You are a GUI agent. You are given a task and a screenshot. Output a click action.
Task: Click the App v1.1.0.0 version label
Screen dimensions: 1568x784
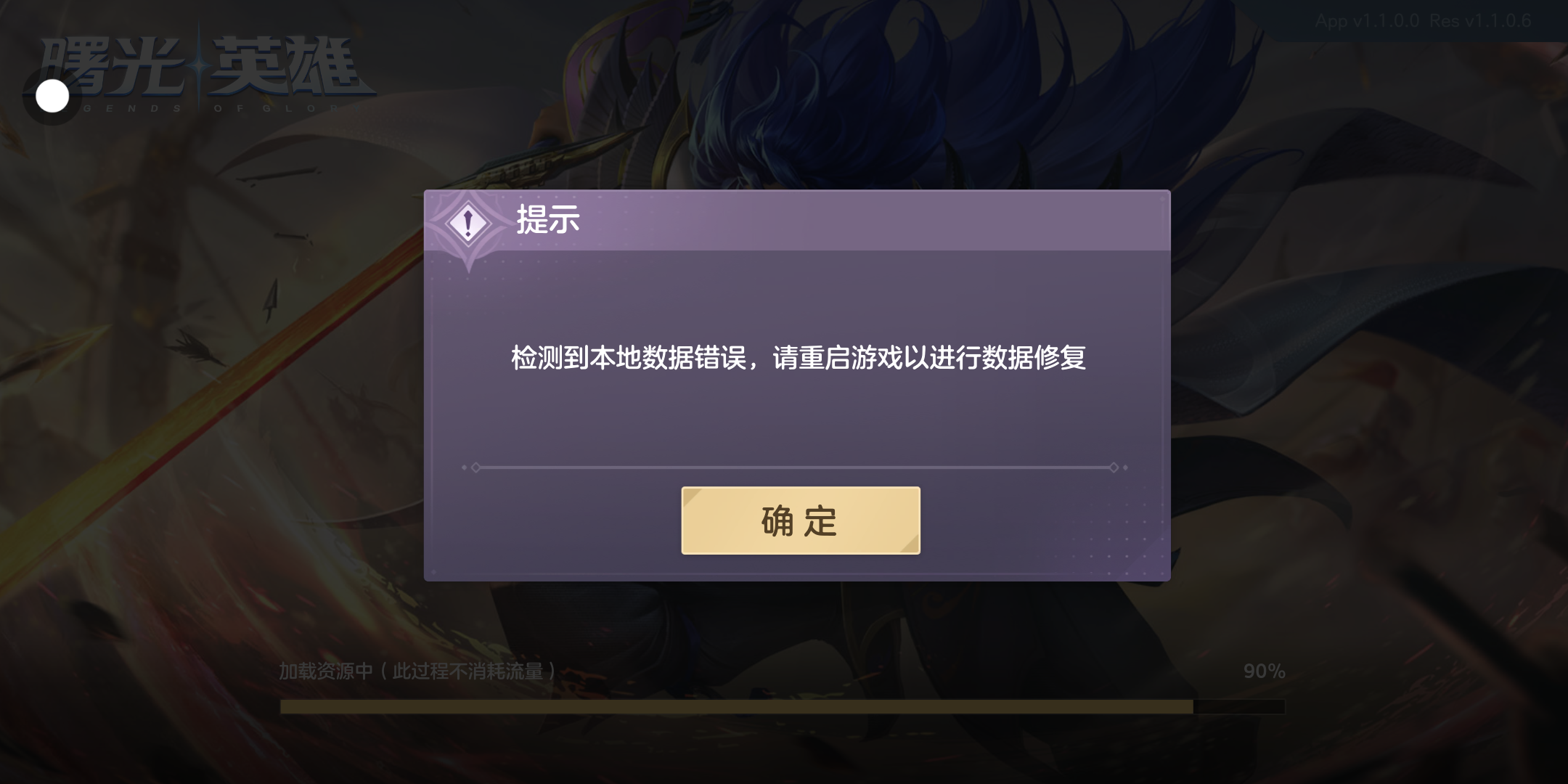[x=1367, y=21]
